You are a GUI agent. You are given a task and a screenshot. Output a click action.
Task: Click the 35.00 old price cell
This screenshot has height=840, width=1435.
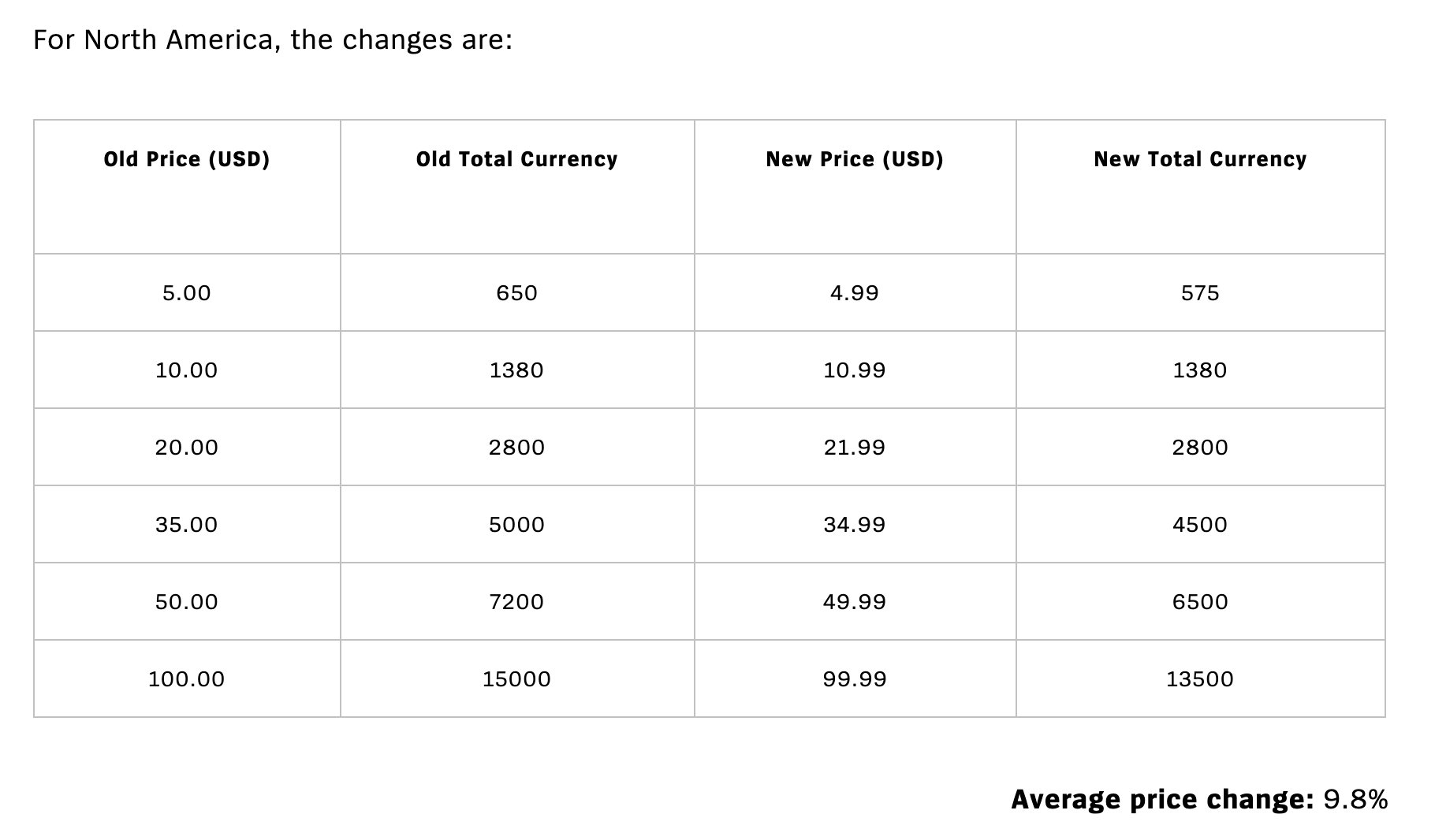point(187,525)
